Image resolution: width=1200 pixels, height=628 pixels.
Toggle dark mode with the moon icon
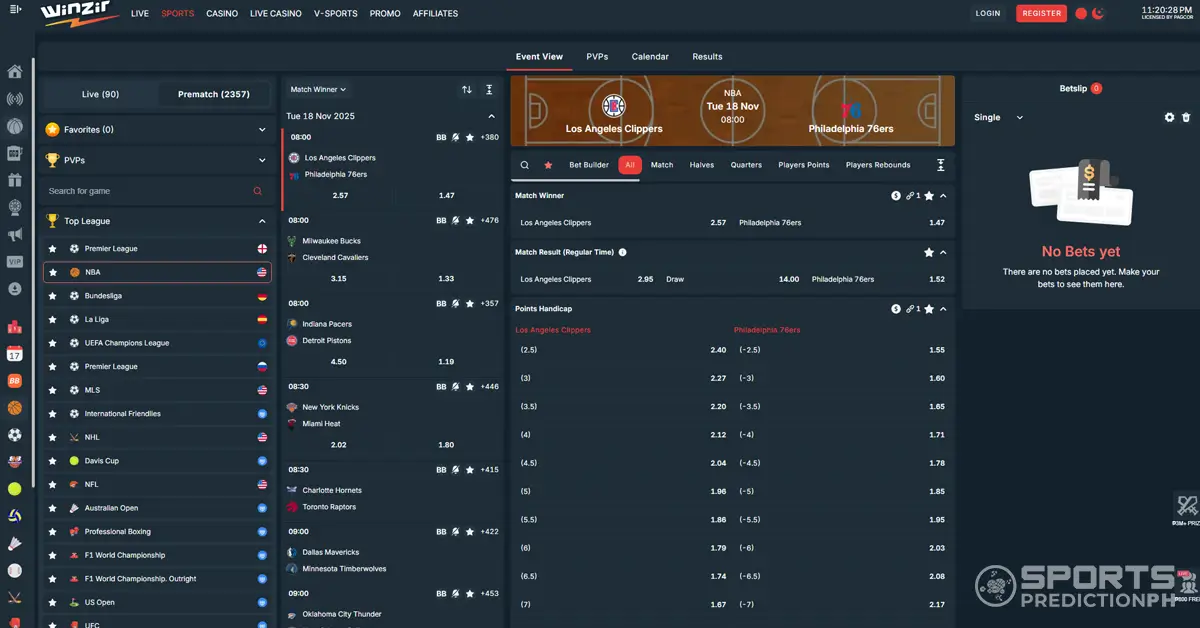click(1097, 14)
